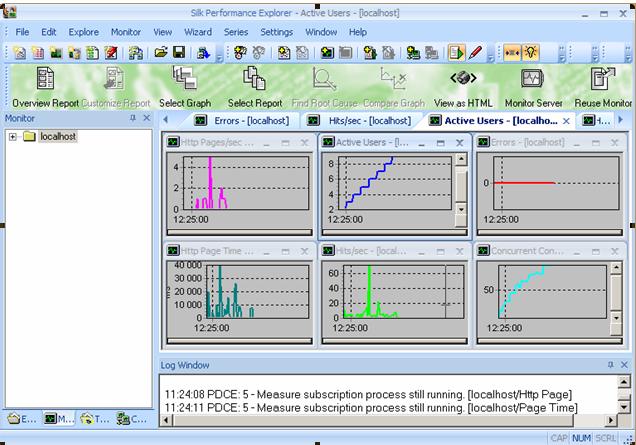The image size is (636, 445).
Task: Click the 11:24:08 PDCE log entry
Action: point(368,394)
